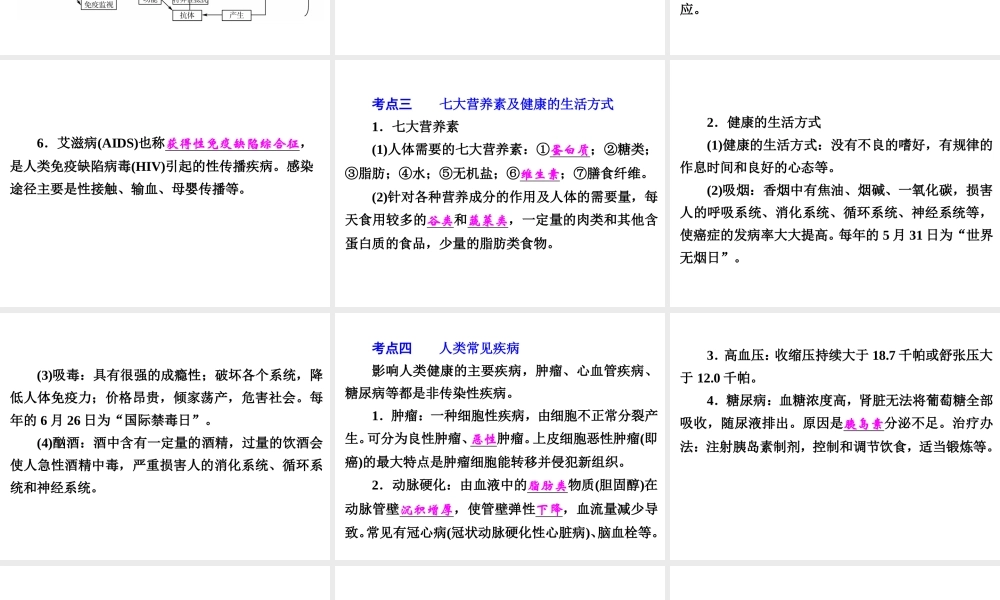Click the 考点三 label

pos(392,104)
